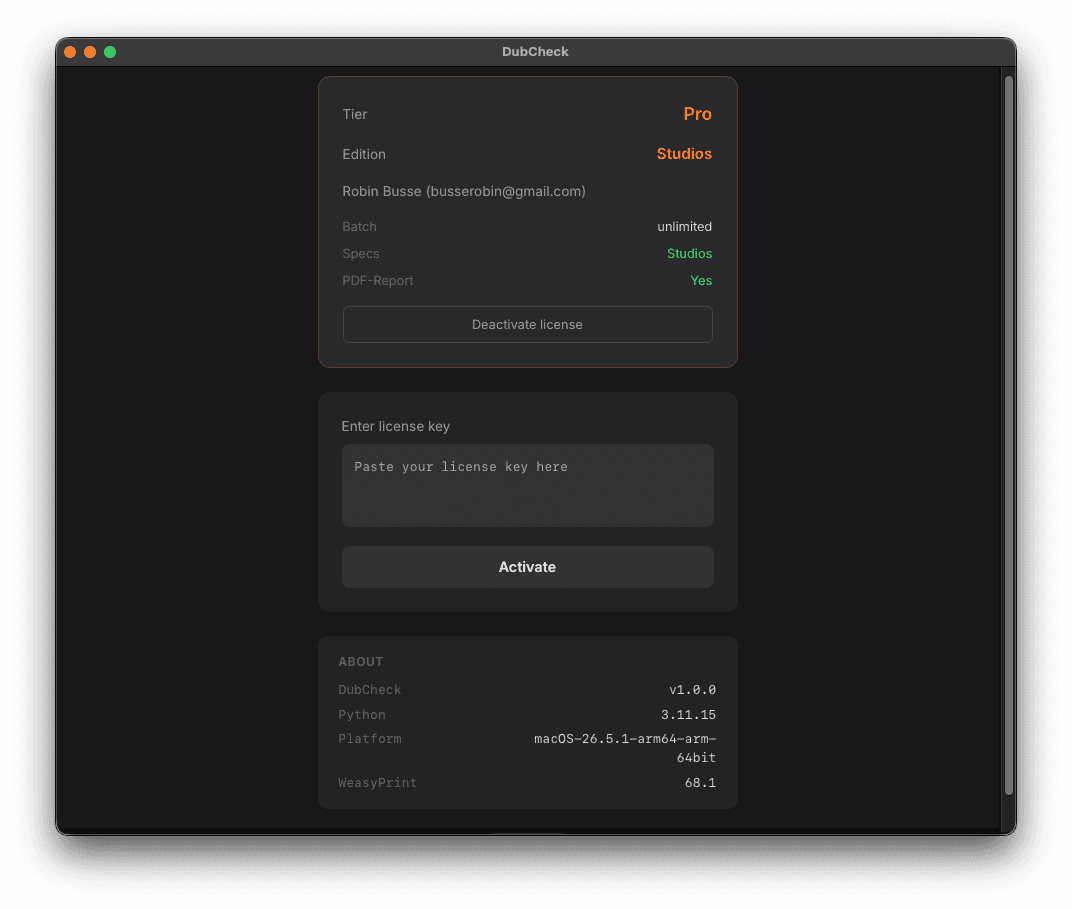
Task: Select the Robin Busse email line
Action: click(x=464, y=191)
